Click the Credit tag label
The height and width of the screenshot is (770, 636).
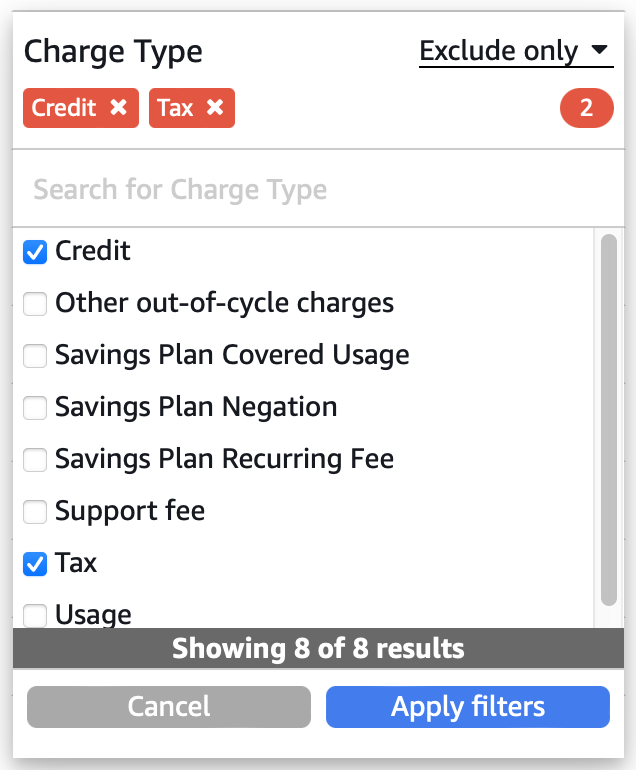tap(64, 108)
